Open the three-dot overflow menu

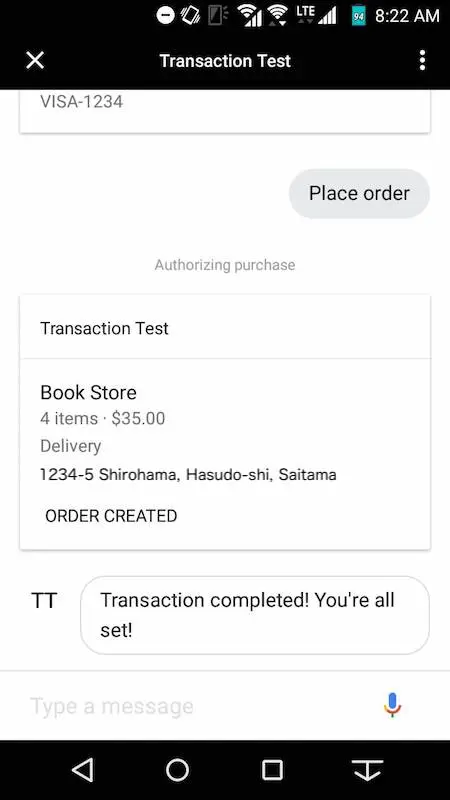(422, 61)
